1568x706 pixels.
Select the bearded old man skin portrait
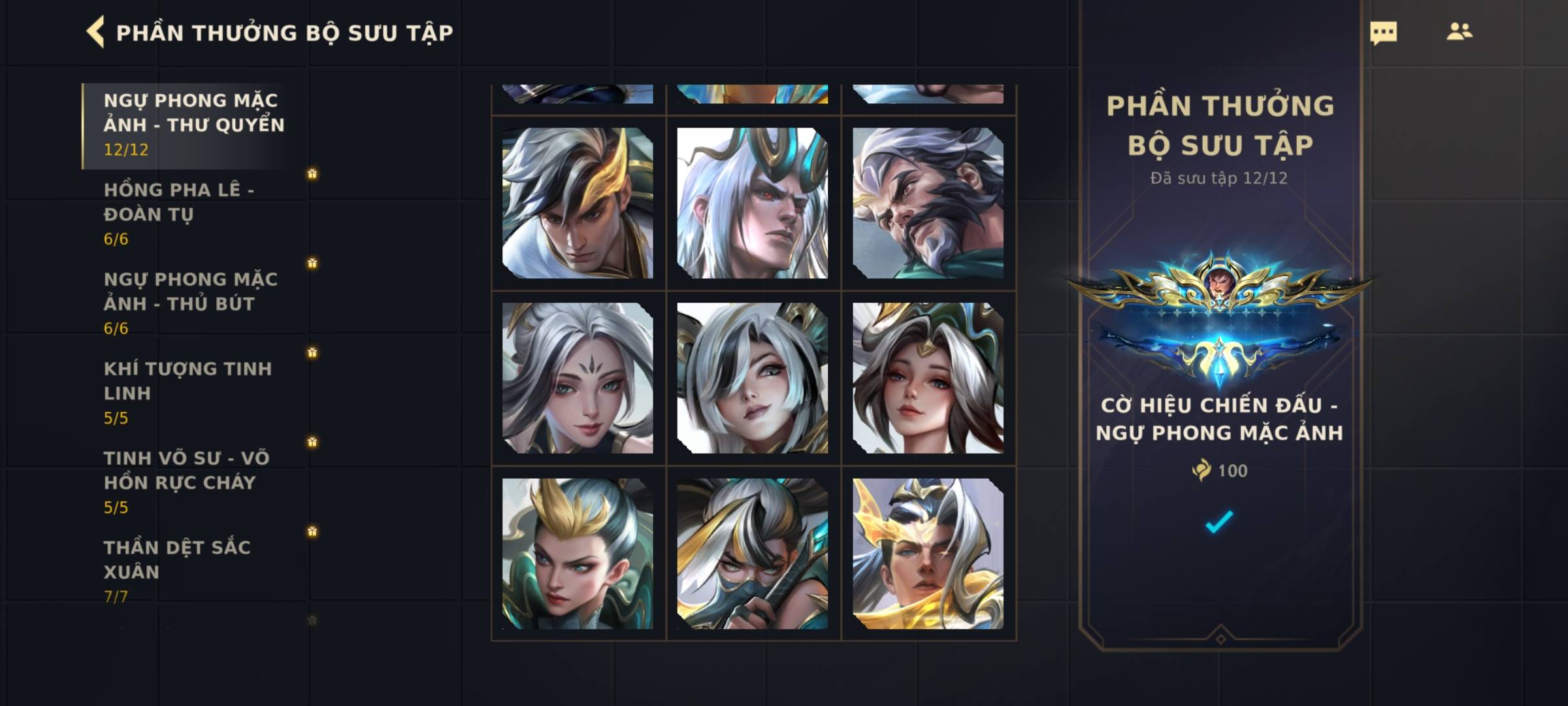pos(928,203)
